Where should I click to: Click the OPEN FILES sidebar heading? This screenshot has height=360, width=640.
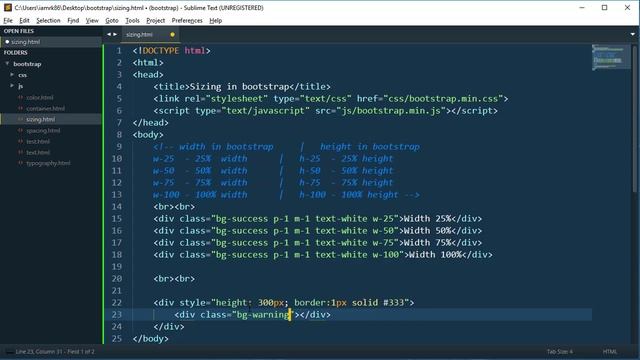click(x=19, y=31)
